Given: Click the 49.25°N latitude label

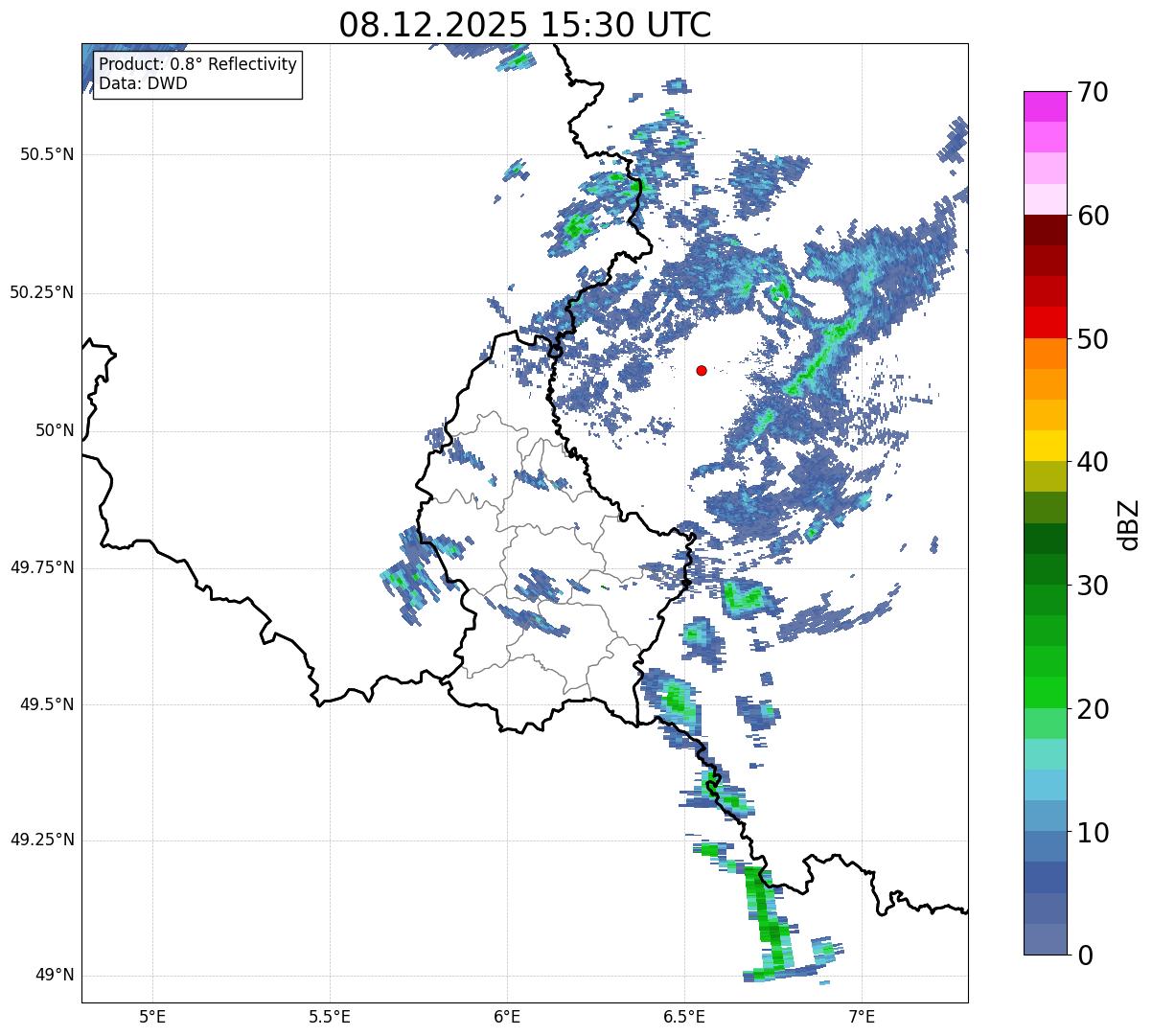Looking at the screenshot, I should pos(42,840).
